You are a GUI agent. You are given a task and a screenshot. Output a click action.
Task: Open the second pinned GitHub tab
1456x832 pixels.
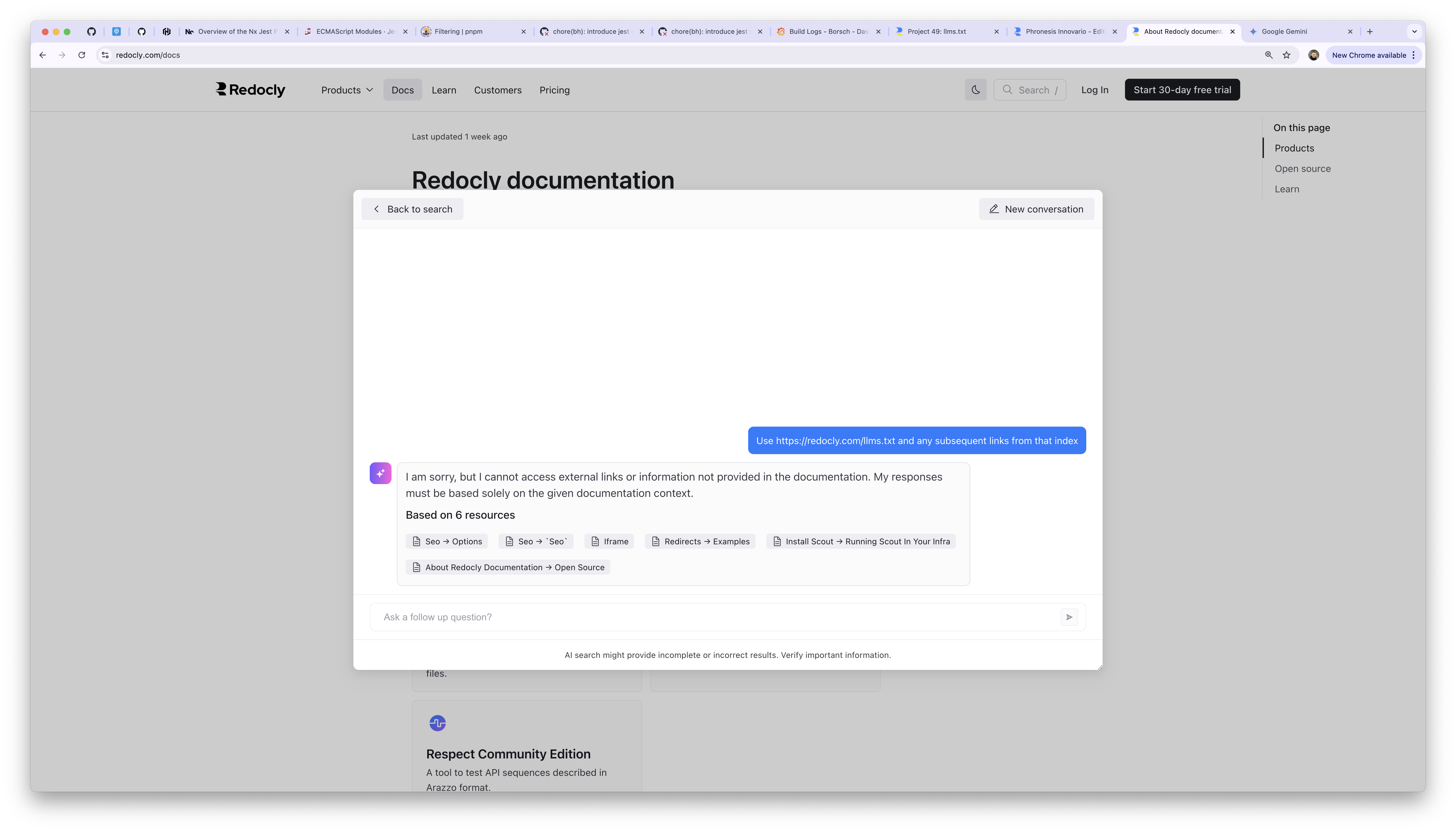tap(142, 31)
